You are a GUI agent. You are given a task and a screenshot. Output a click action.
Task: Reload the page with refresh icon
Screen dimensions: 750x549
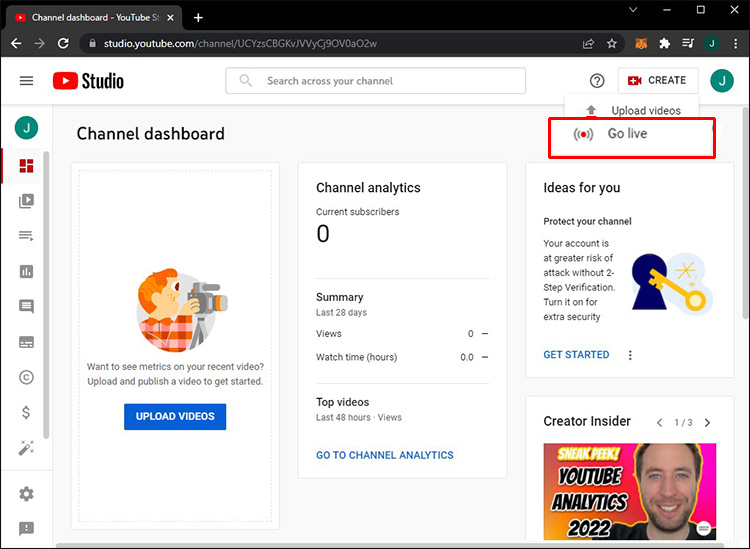(63, 44)
